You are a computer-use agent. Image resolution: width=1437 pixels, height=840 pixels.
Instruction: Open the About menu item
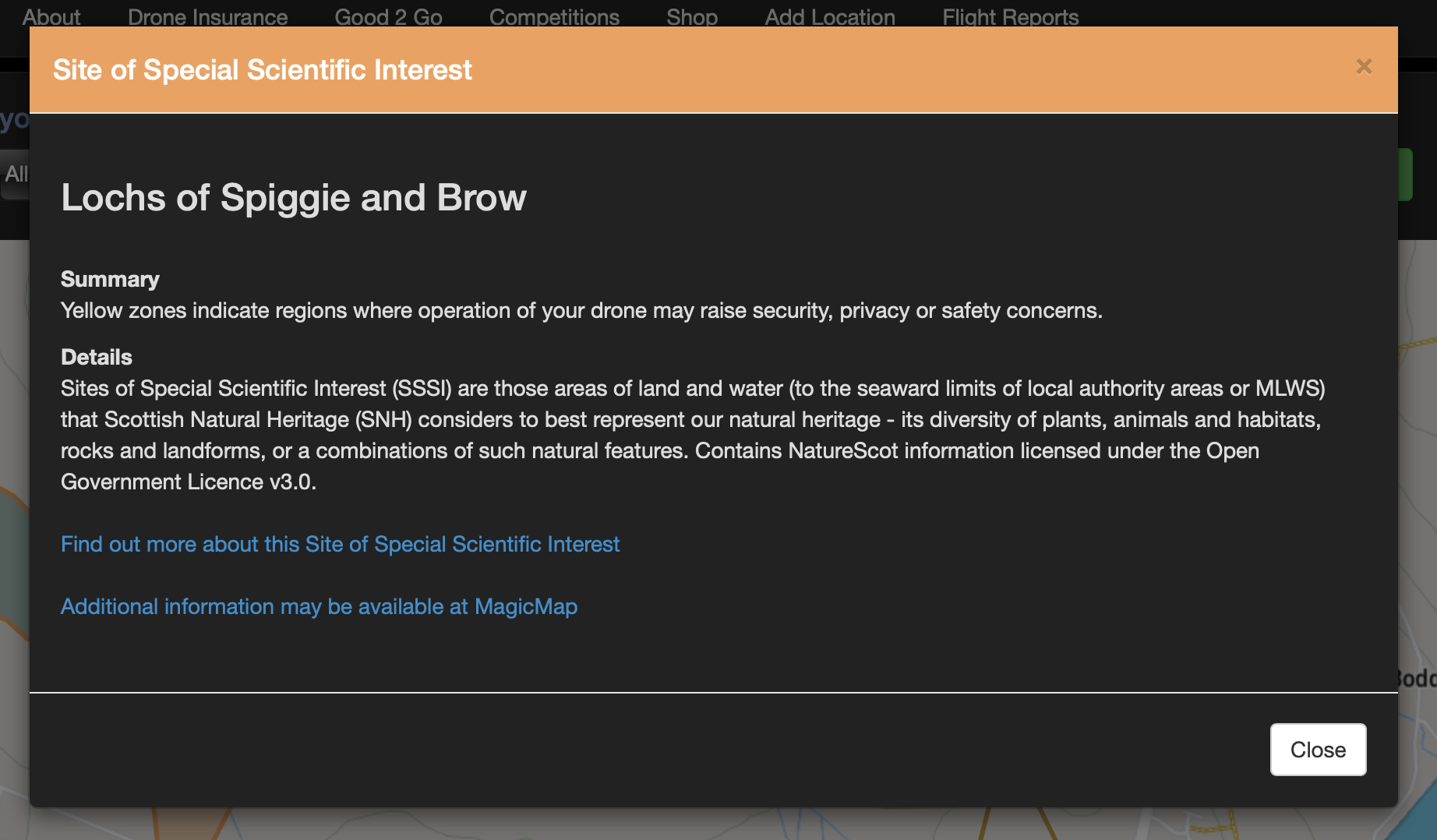(x=51, y=16)
